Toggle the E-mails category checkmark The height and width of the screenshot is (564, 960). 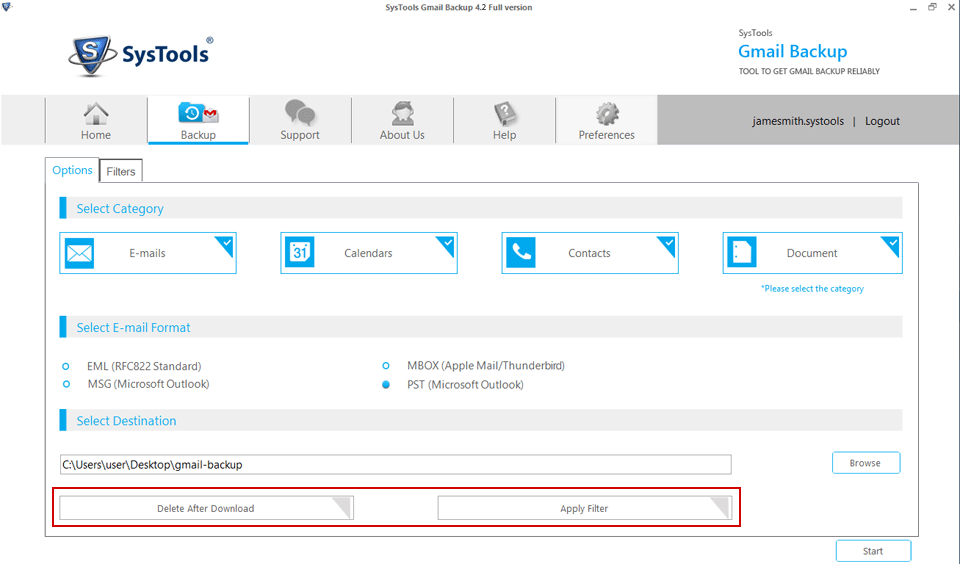tap(227, 244)
